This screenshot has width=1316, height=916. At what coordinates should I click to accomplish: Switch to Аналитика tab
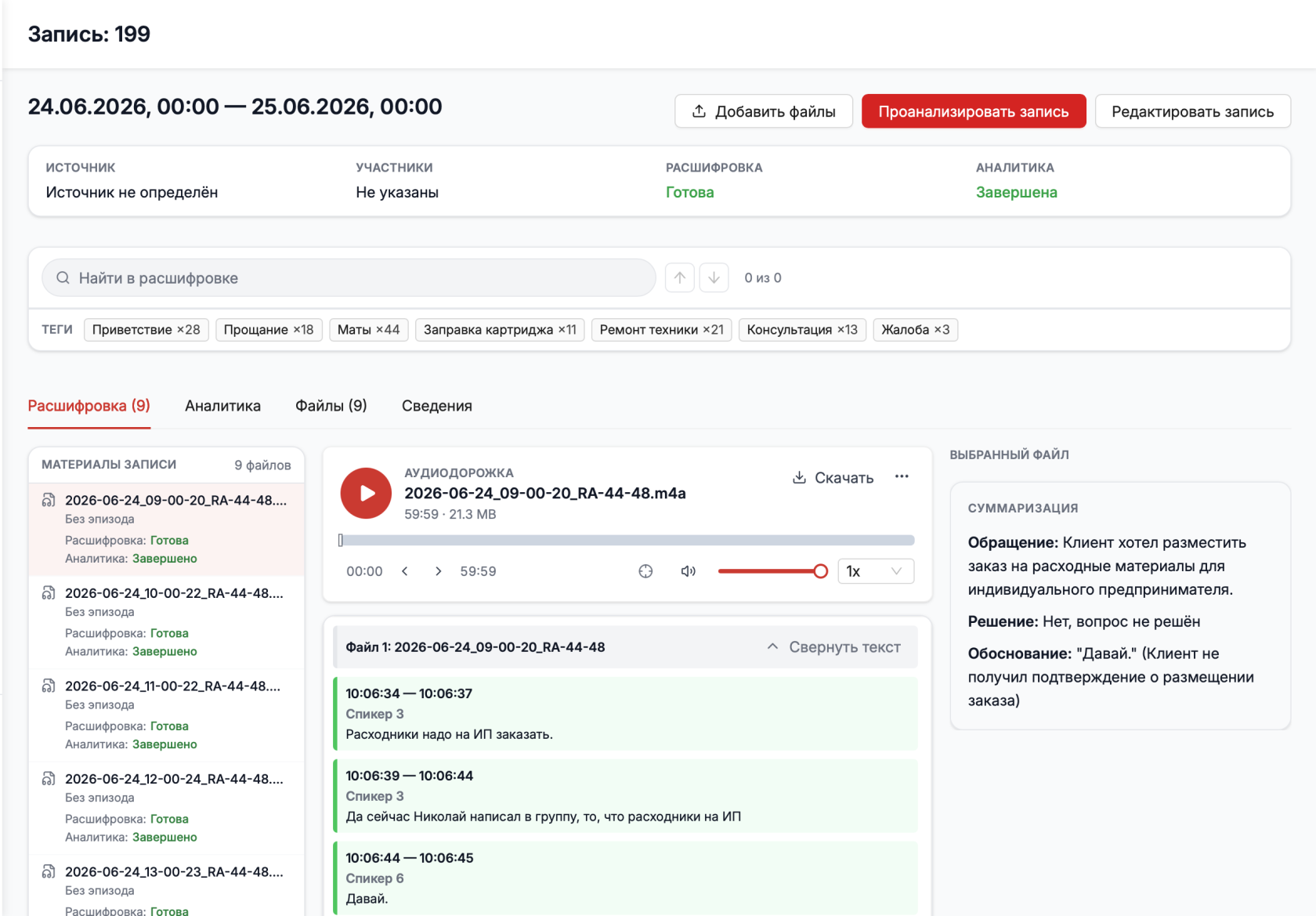tap(223, 406)
